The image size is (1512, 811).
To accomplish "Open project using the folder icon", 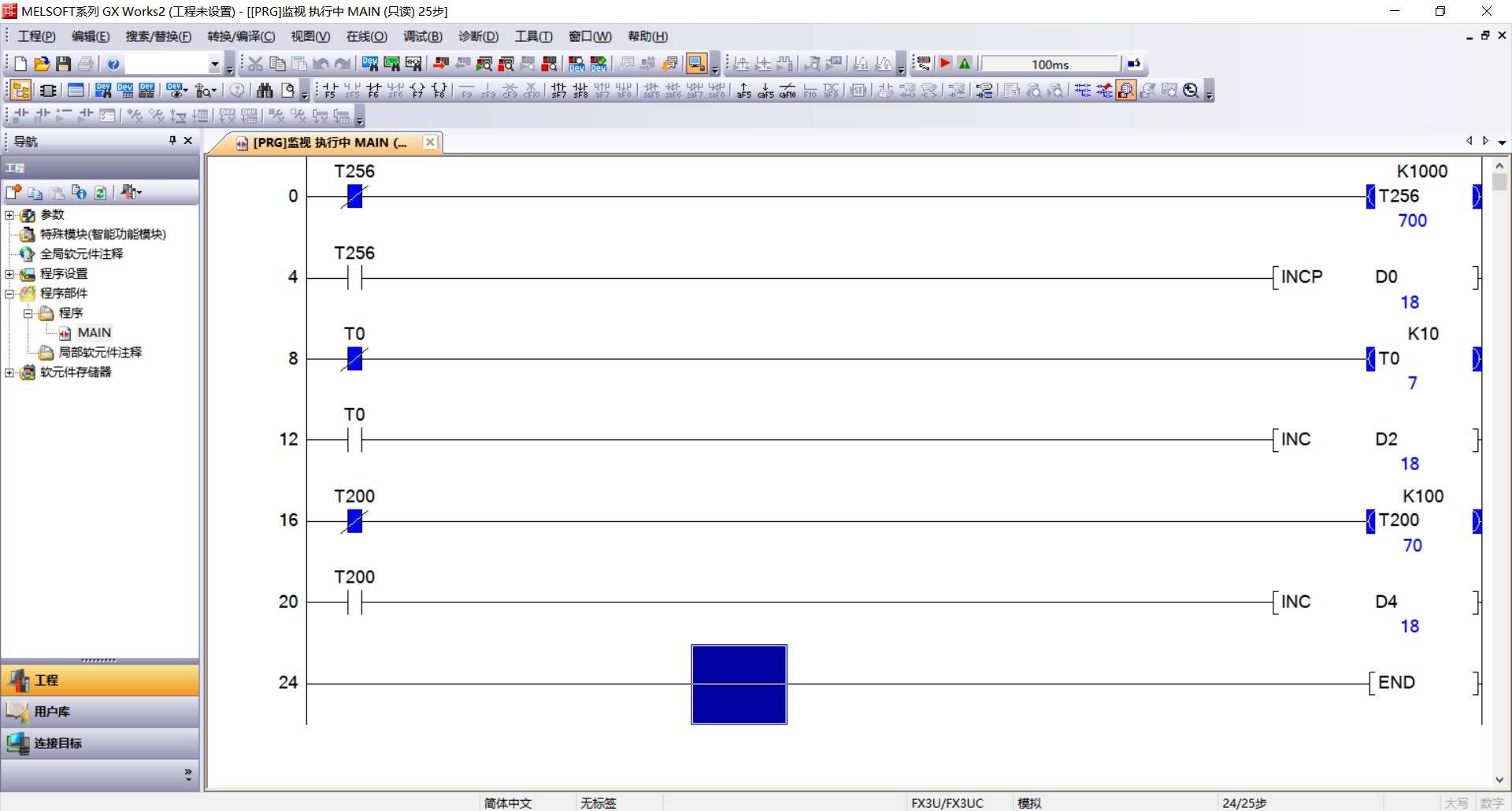I will pos(42,64).
